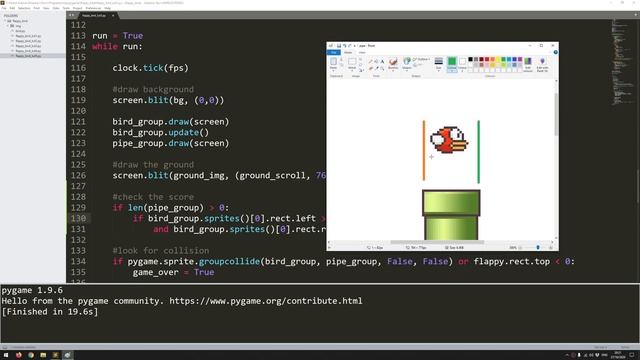Select the Fill with color bucket in Paint

376,61
